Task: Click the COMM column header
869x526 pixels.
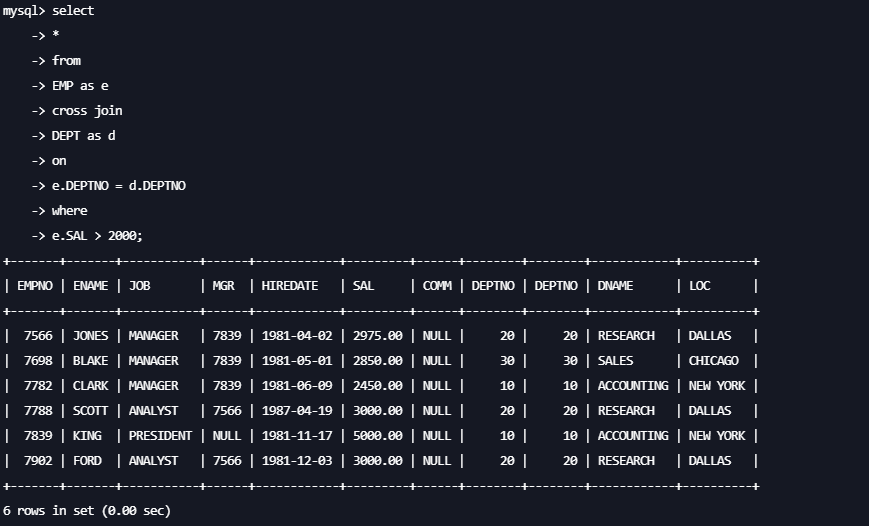Action: [x=437, y=285]
